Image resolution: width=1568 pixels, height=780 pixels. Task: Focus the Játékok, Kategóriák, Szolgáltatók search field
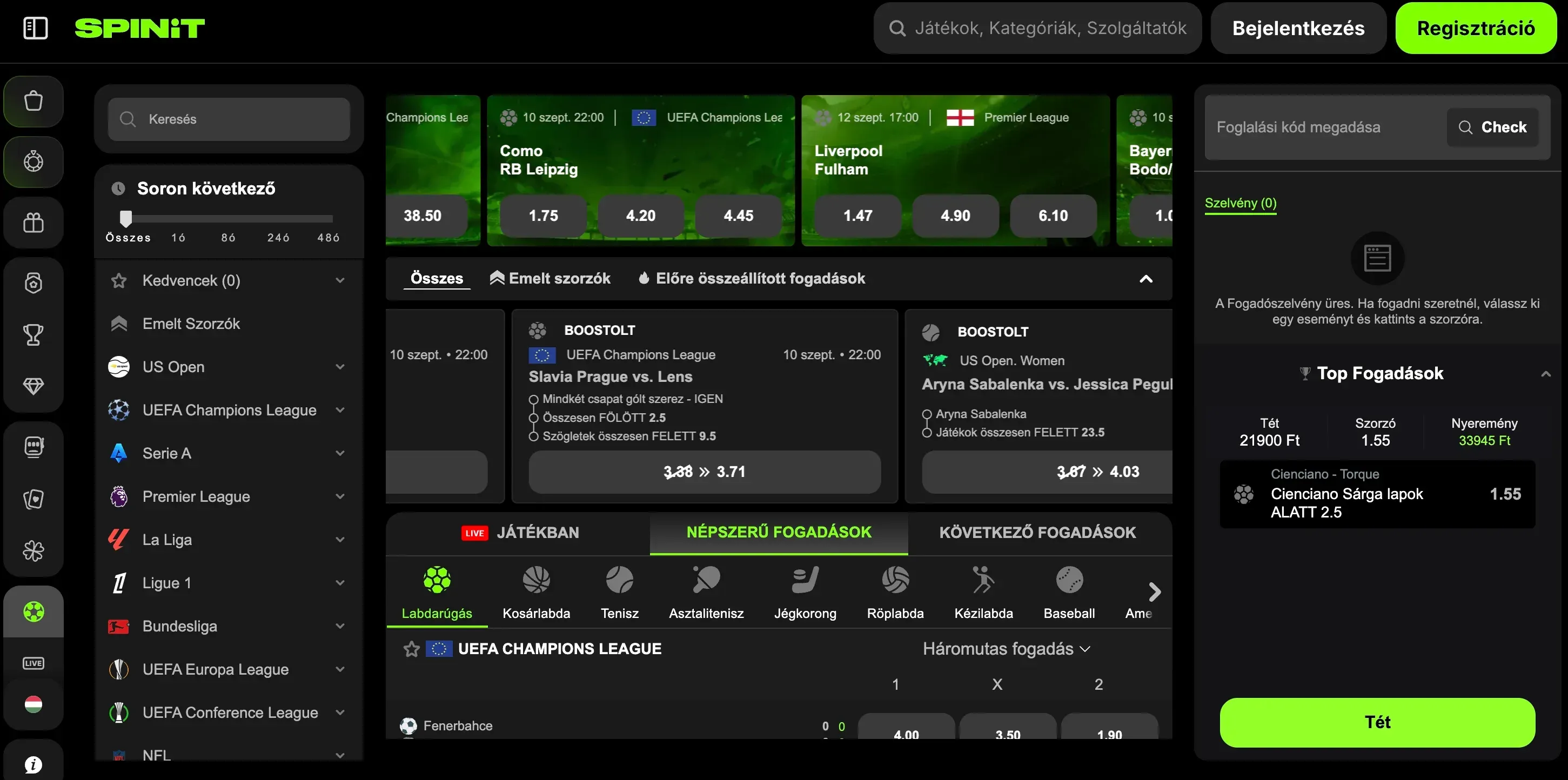point(1037,28)
